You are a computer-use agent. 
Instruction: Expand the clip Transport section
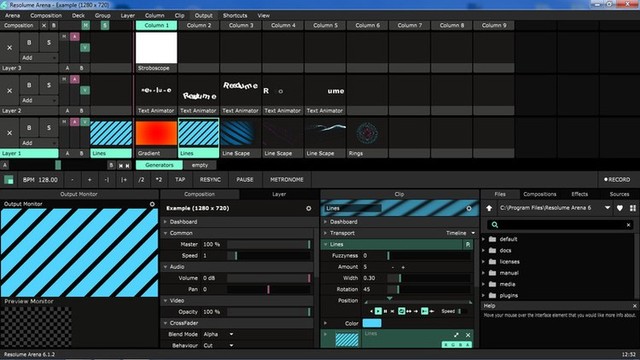pos(326,233)
